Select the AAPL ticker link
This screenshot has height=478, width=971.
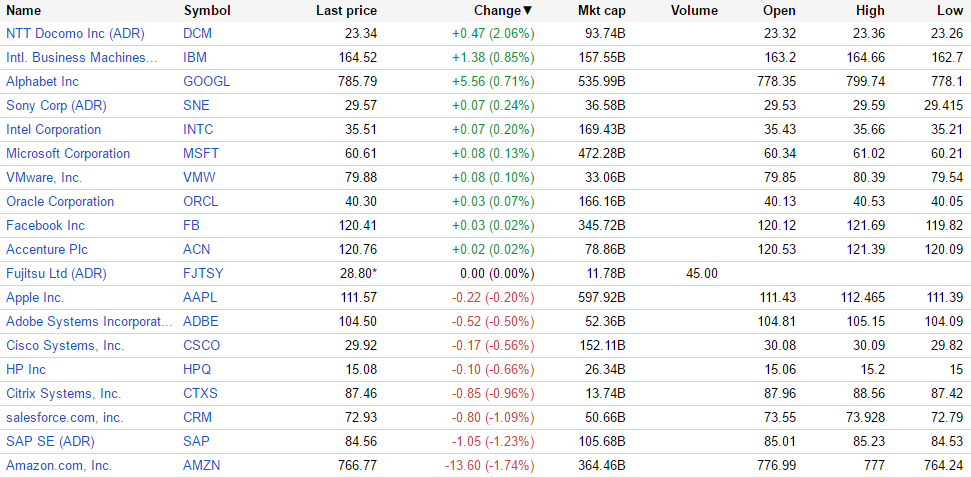200,297
